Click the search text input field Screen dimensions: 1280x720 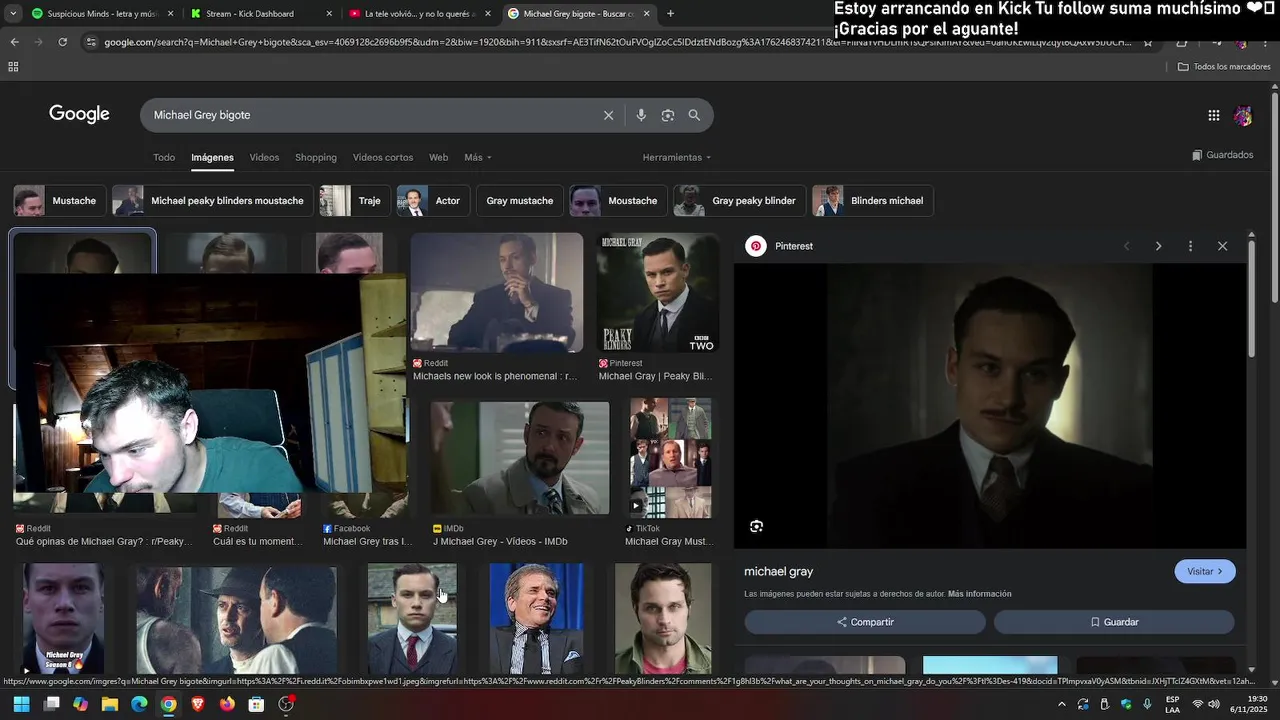coord(372,115)
